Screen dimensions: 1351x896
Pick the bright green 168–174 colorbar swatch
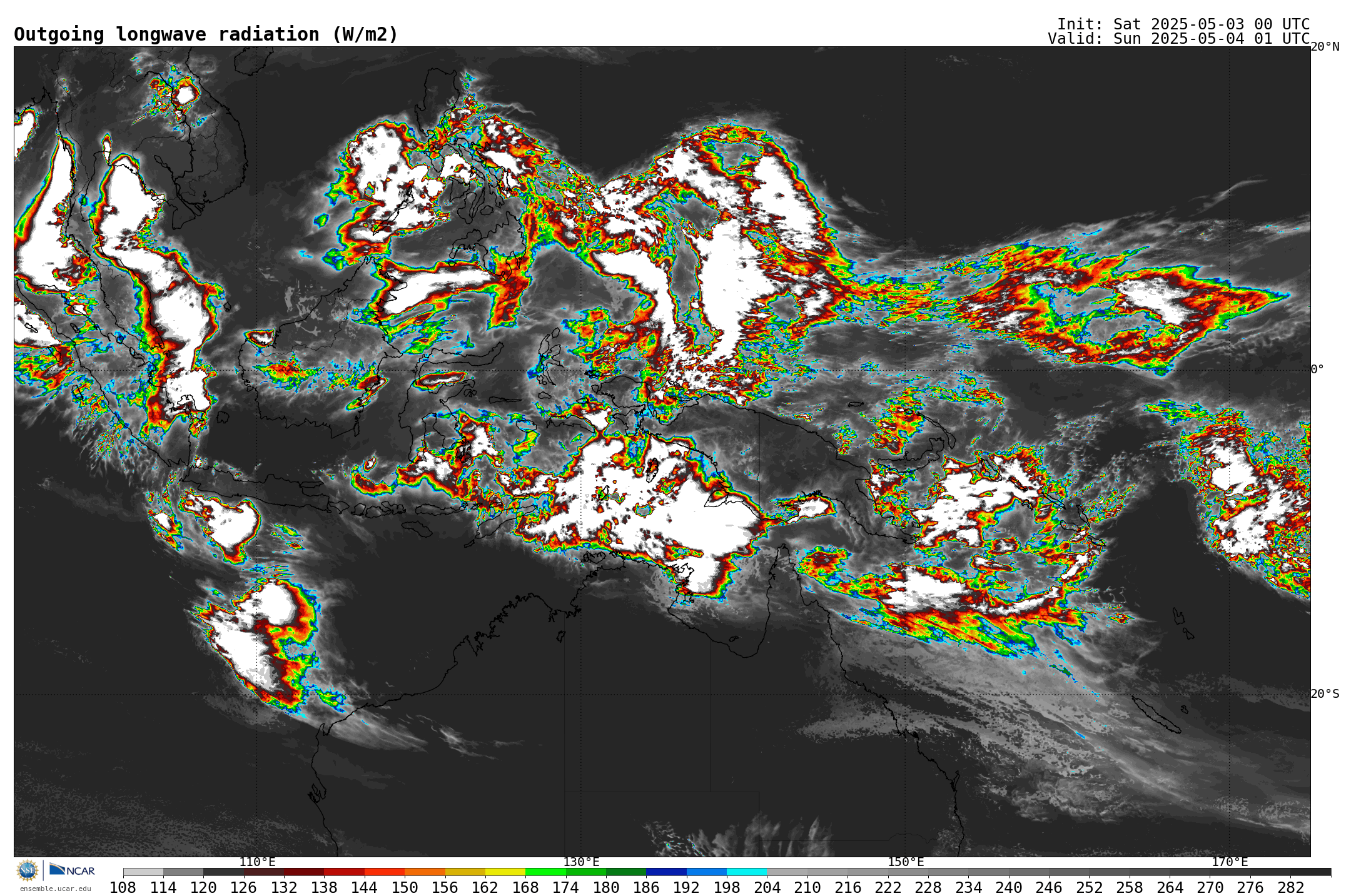tap(545, 872)
